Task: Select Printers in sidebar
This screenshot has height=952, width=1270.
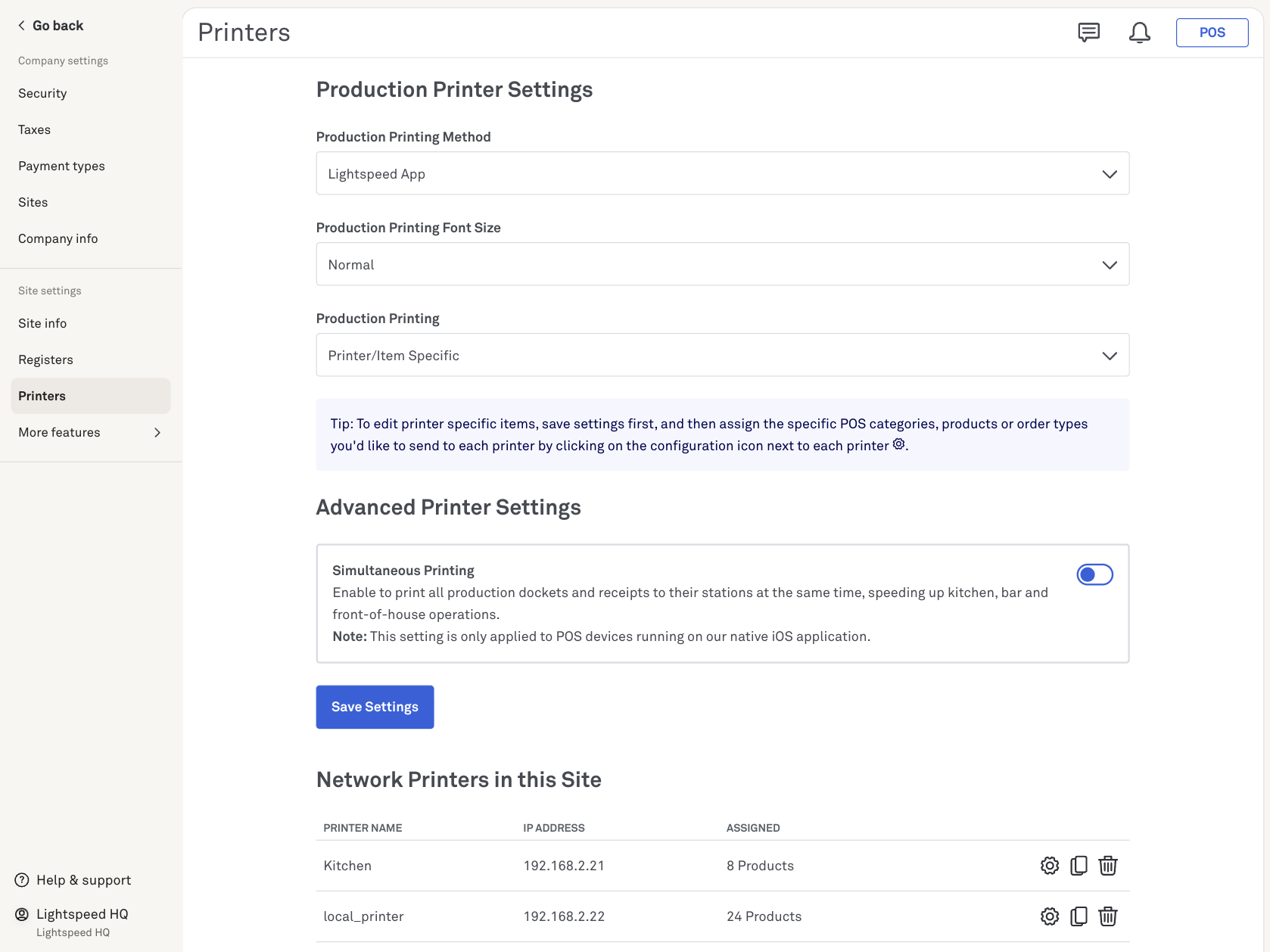Action: pos(91,396)
